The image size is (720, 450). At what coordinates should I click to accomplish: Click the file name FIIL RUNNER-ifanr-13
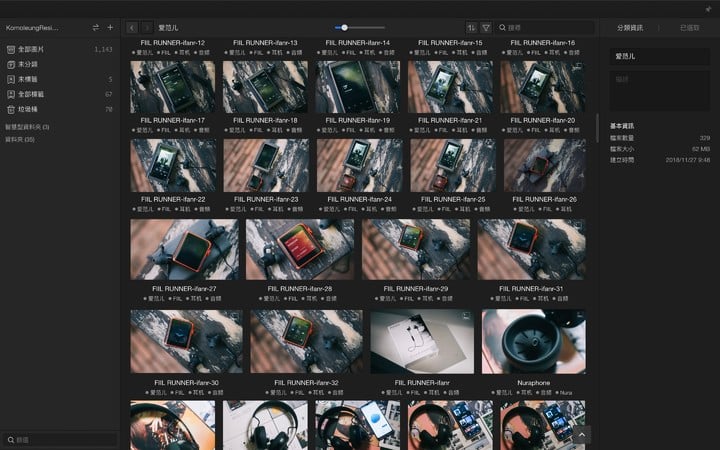click(x=265, y=43)
